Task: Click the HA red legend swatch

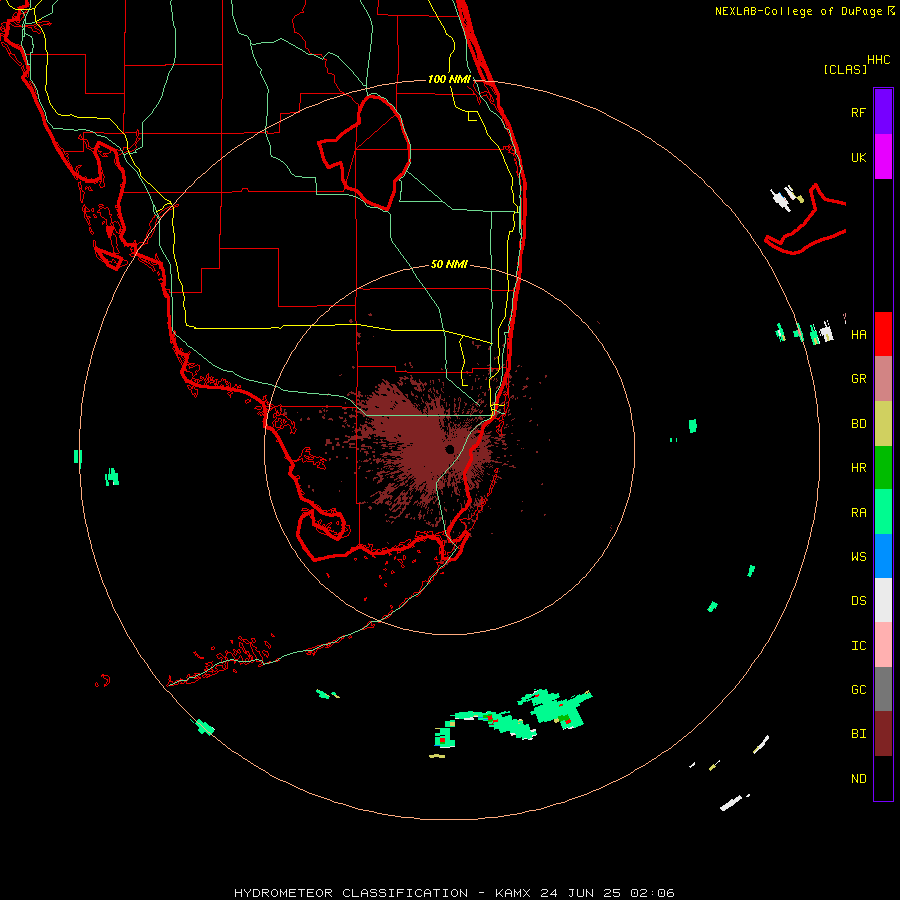Action: point(883,334)
